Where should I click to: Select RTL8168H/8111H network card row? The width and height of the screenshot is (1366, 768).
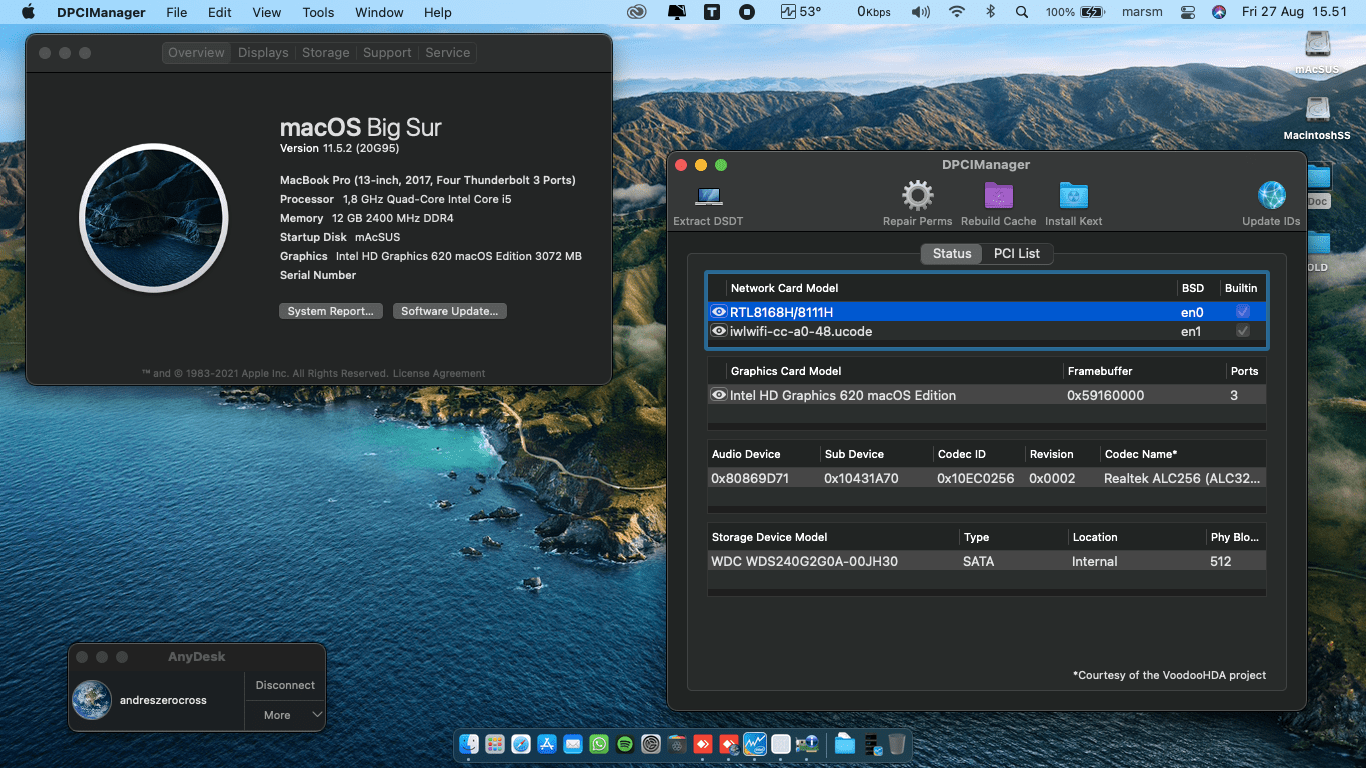pos(987,312)
